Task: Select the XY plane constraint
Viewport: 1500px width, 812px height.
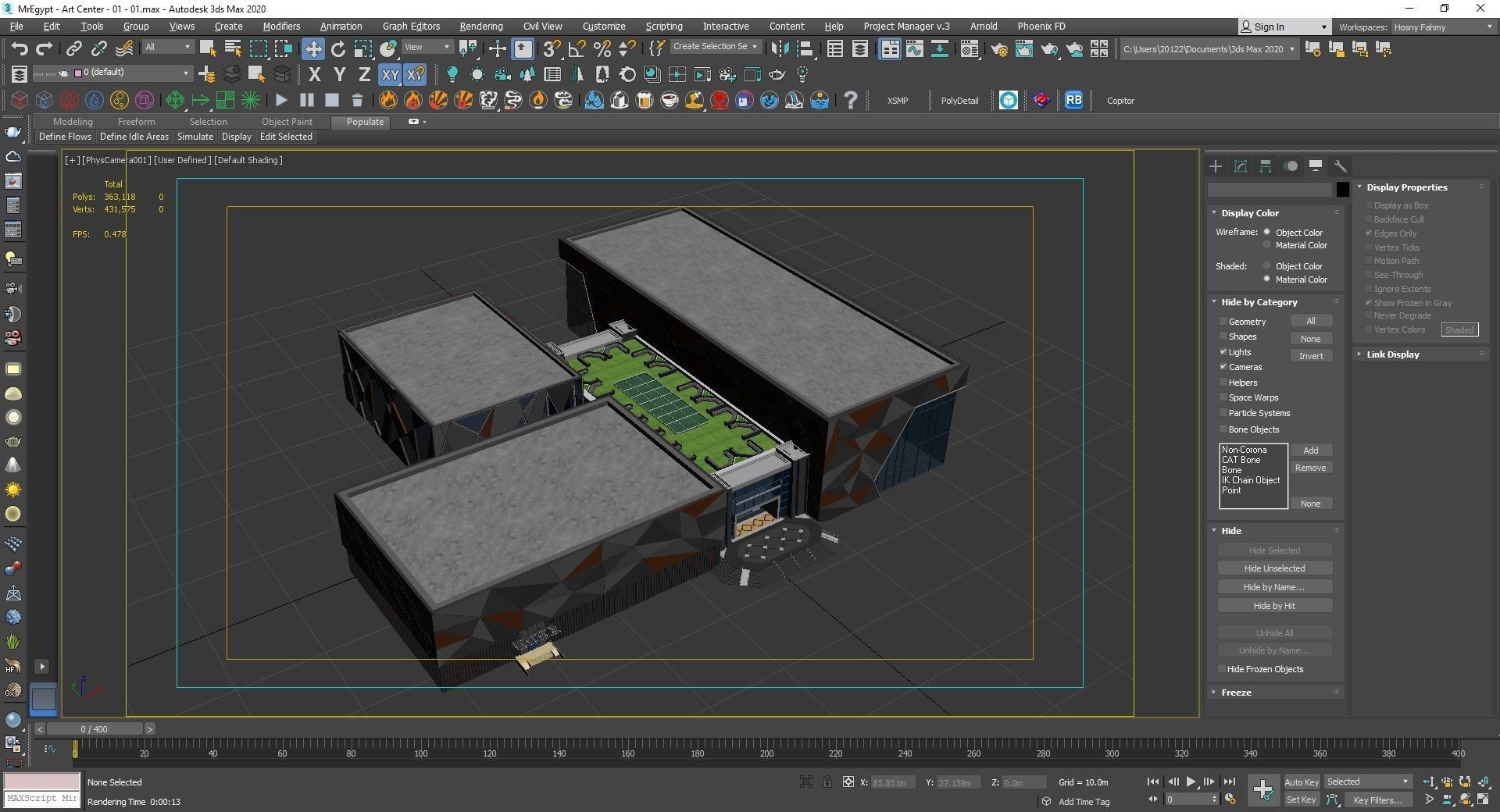Action: (x=390, y=75)
